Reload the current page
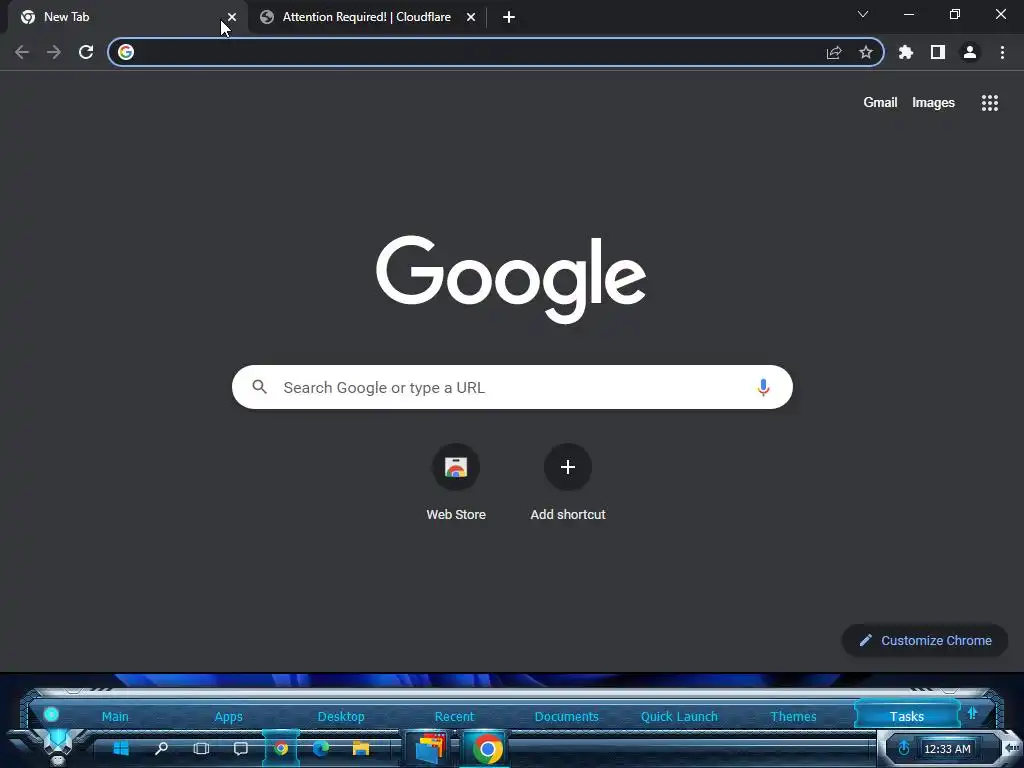Viewport: 1024px width, 768px height. (86, 52)
